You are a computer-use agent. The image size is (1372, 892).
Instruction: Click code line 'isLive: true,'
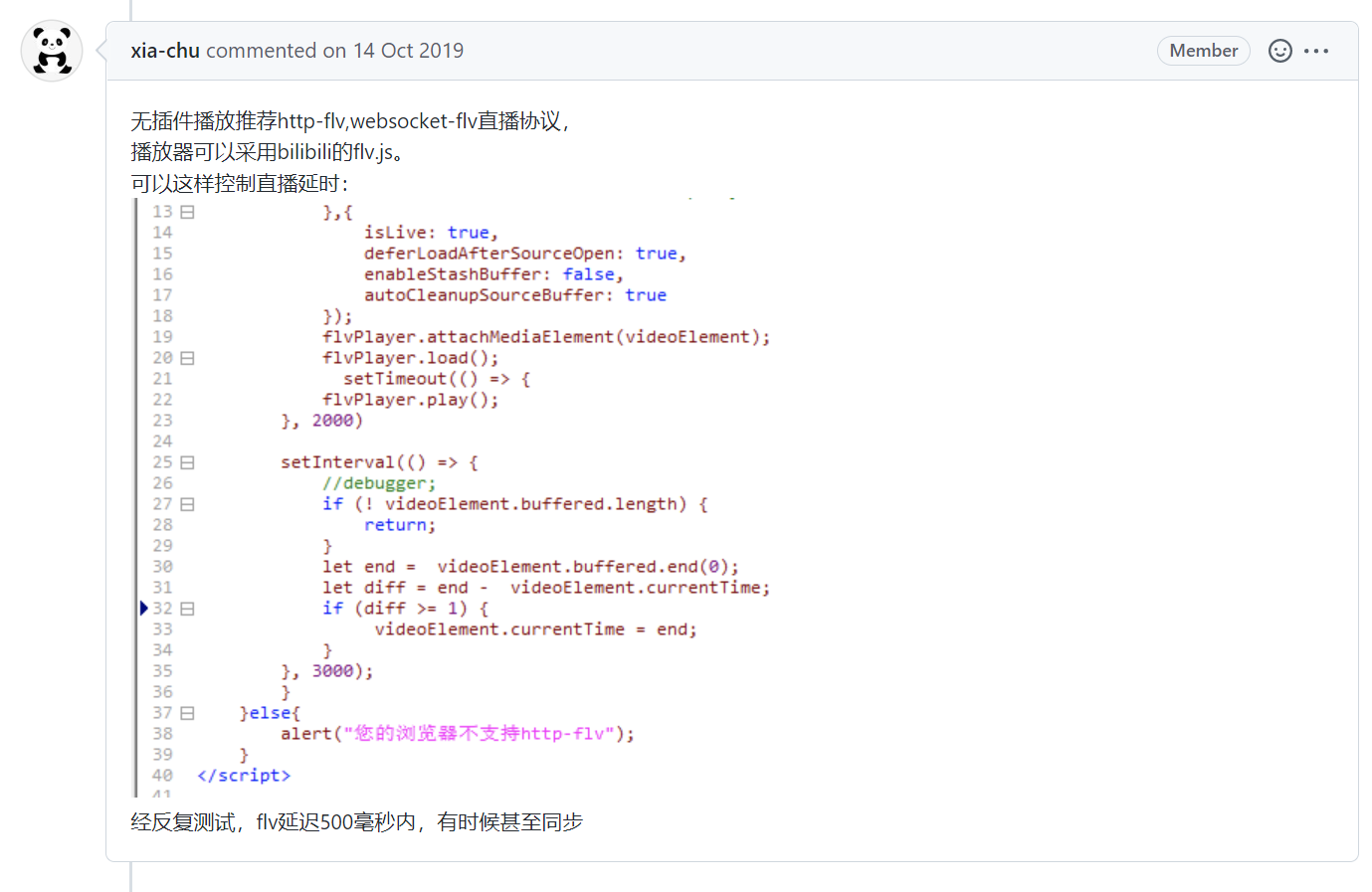431,233
